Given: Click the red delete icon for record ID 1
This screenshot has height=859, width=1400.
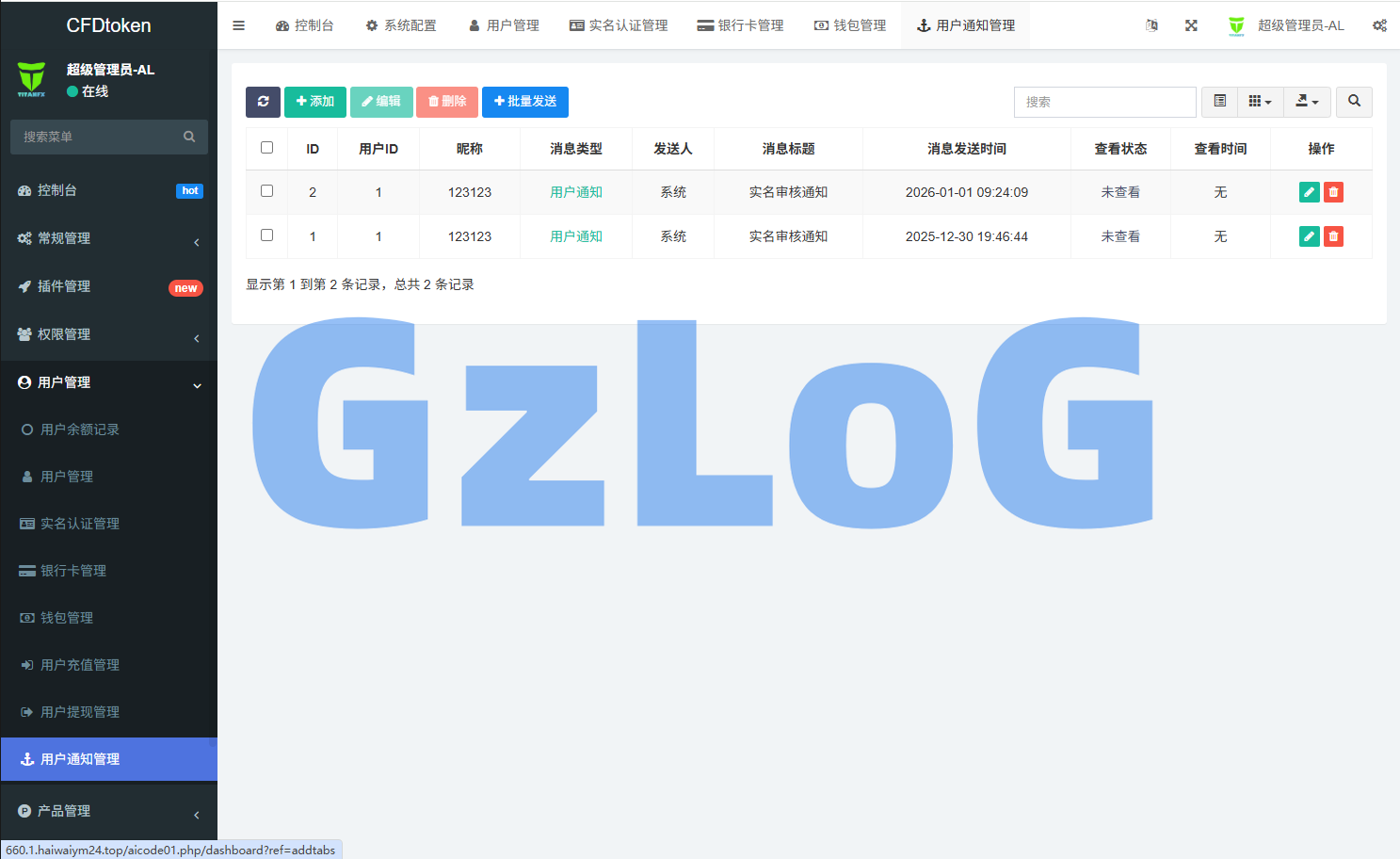Looking at the screenshot, I should tap(1333, 236).
